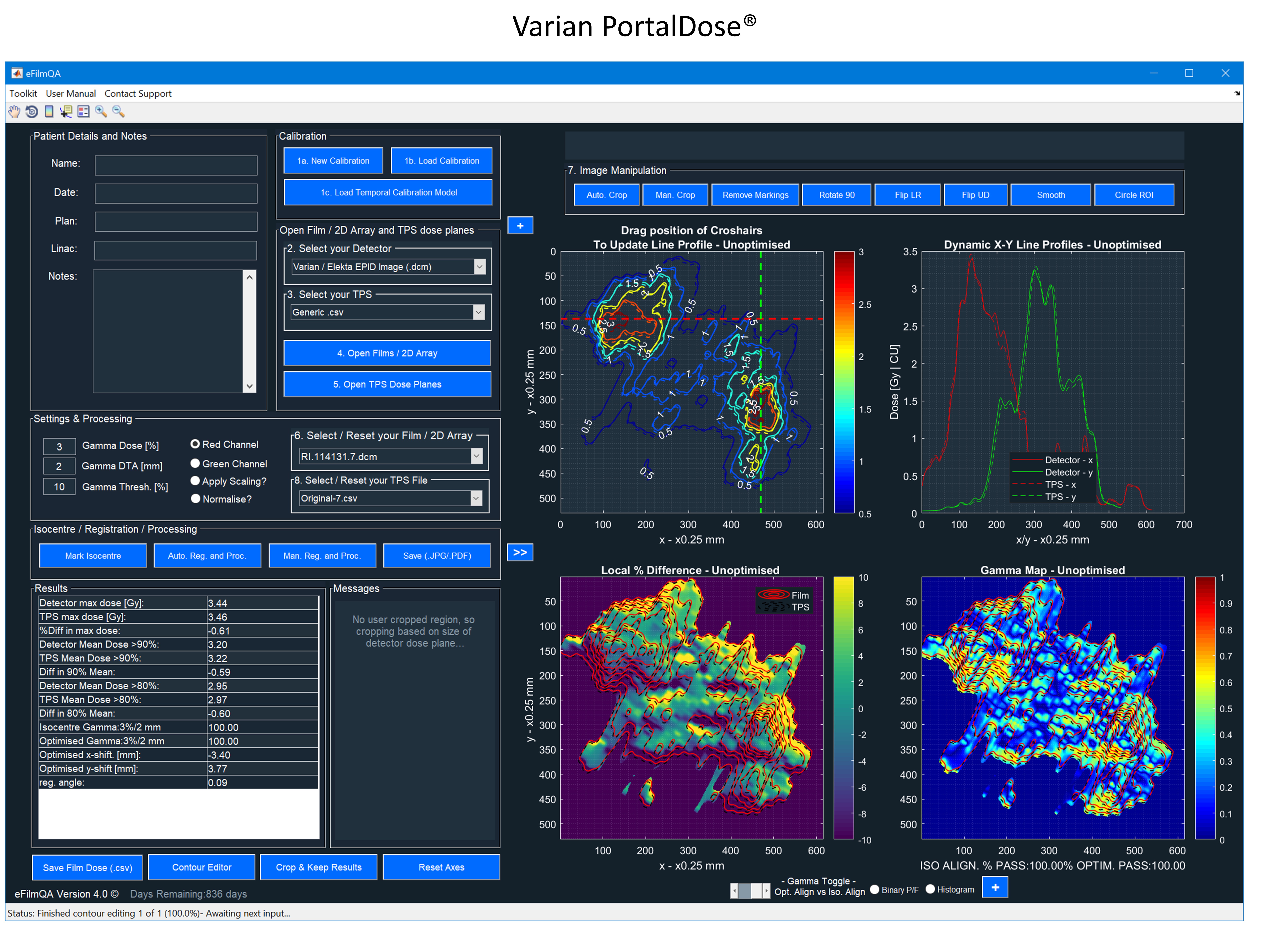The width and height of the screenshot is (1270, 952).
Task: Select the Zoom Out magnifier
Action: [x=118, y=111]
